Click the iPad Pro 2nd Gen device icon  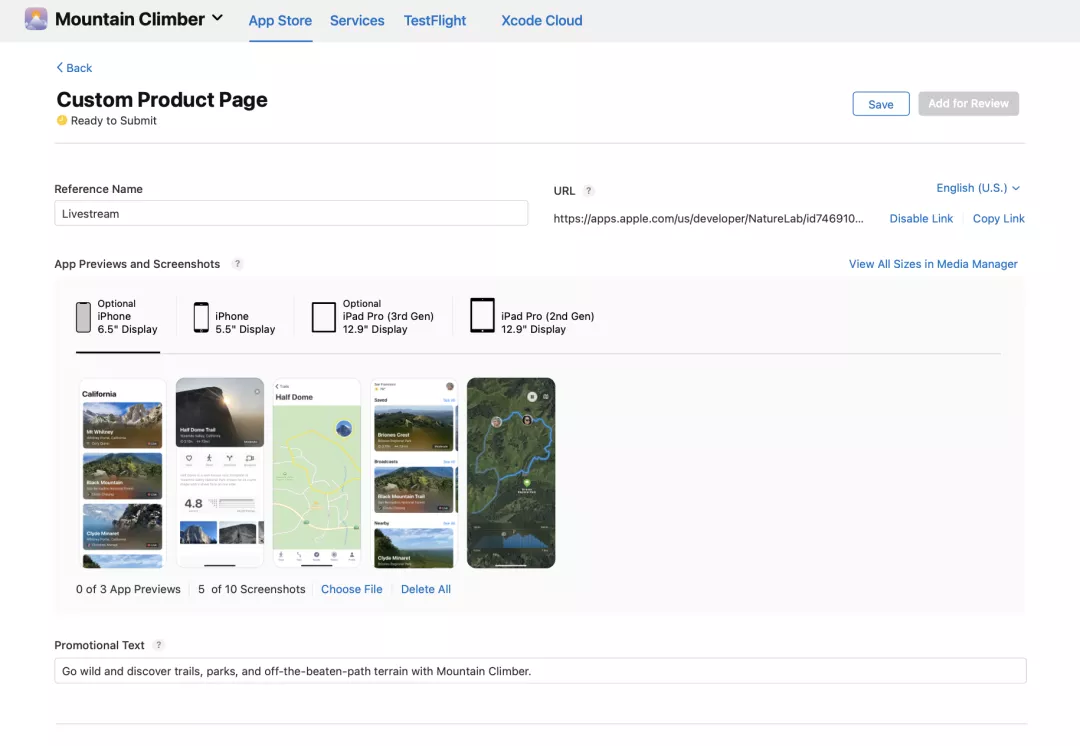[x=482, y=315]
